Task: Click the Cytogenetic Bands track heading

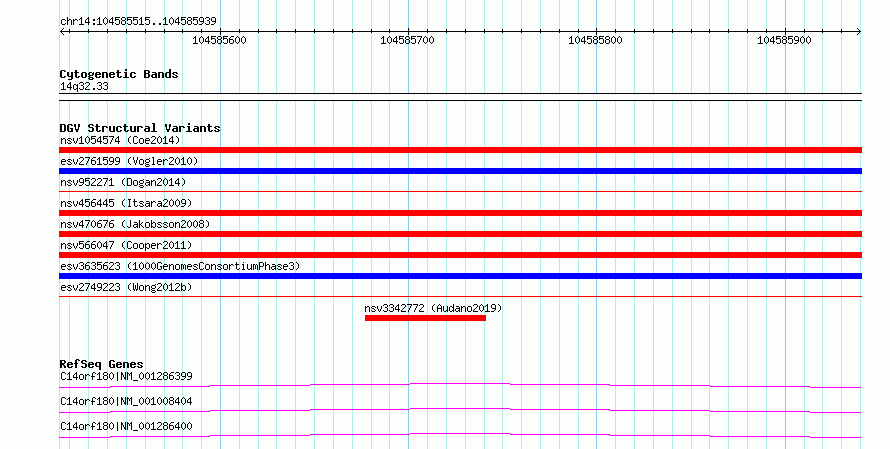Action: click(x=119, y=74)
